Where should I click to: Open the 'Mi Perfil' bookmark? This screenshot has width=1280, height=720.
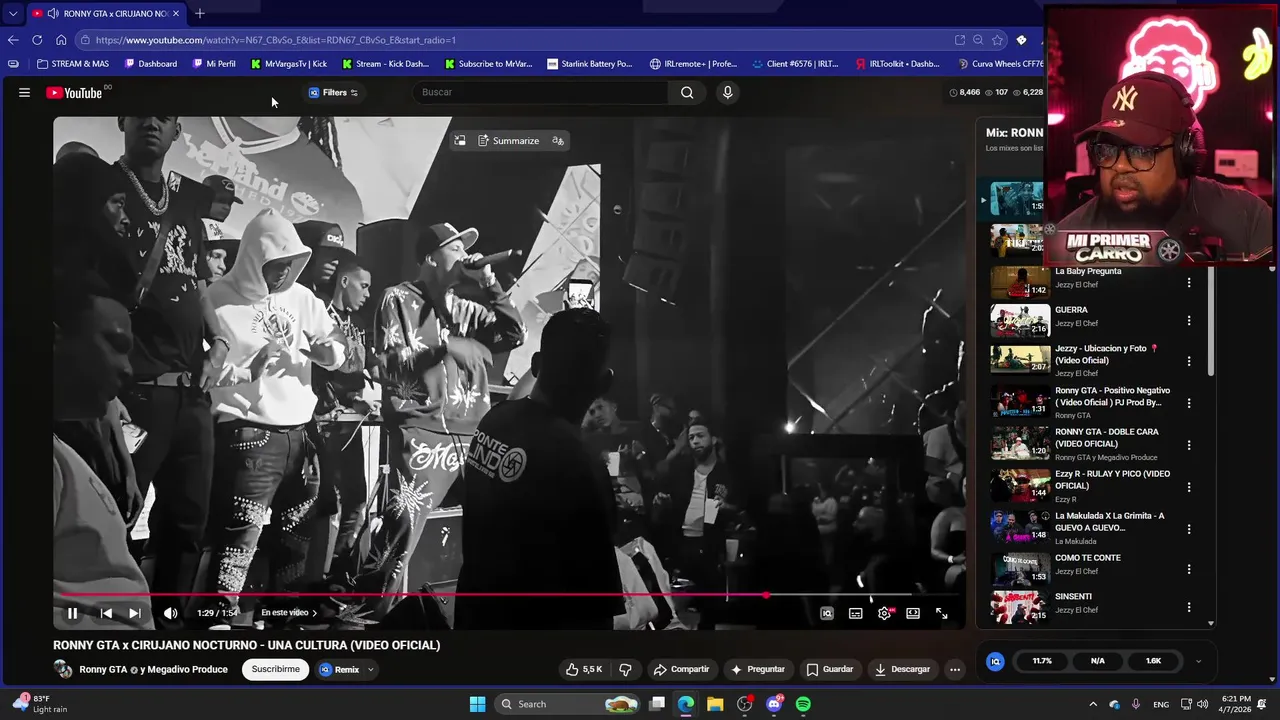[214, 64]
